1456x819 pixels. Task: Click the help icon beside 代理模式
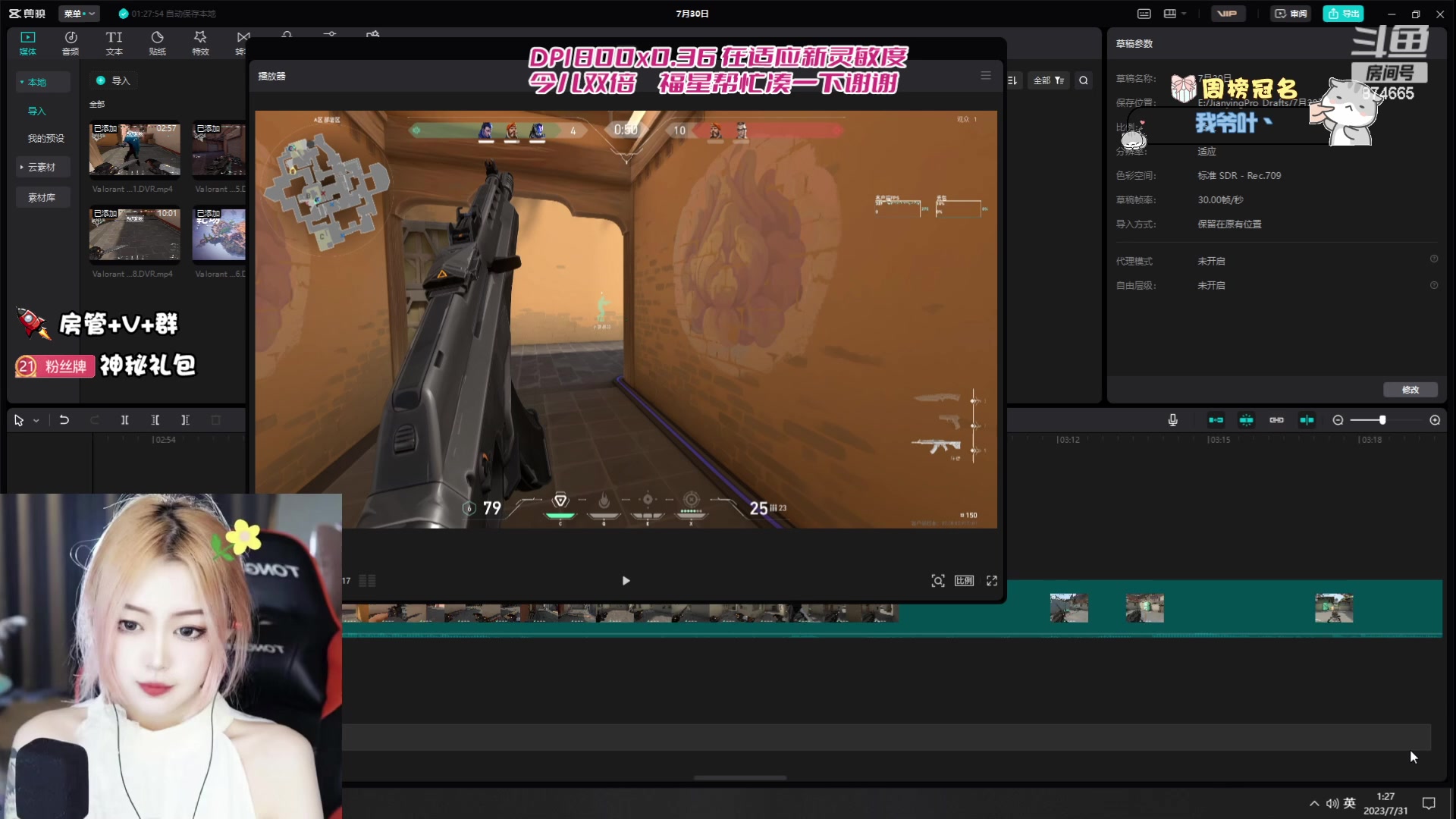point(1434,259)
